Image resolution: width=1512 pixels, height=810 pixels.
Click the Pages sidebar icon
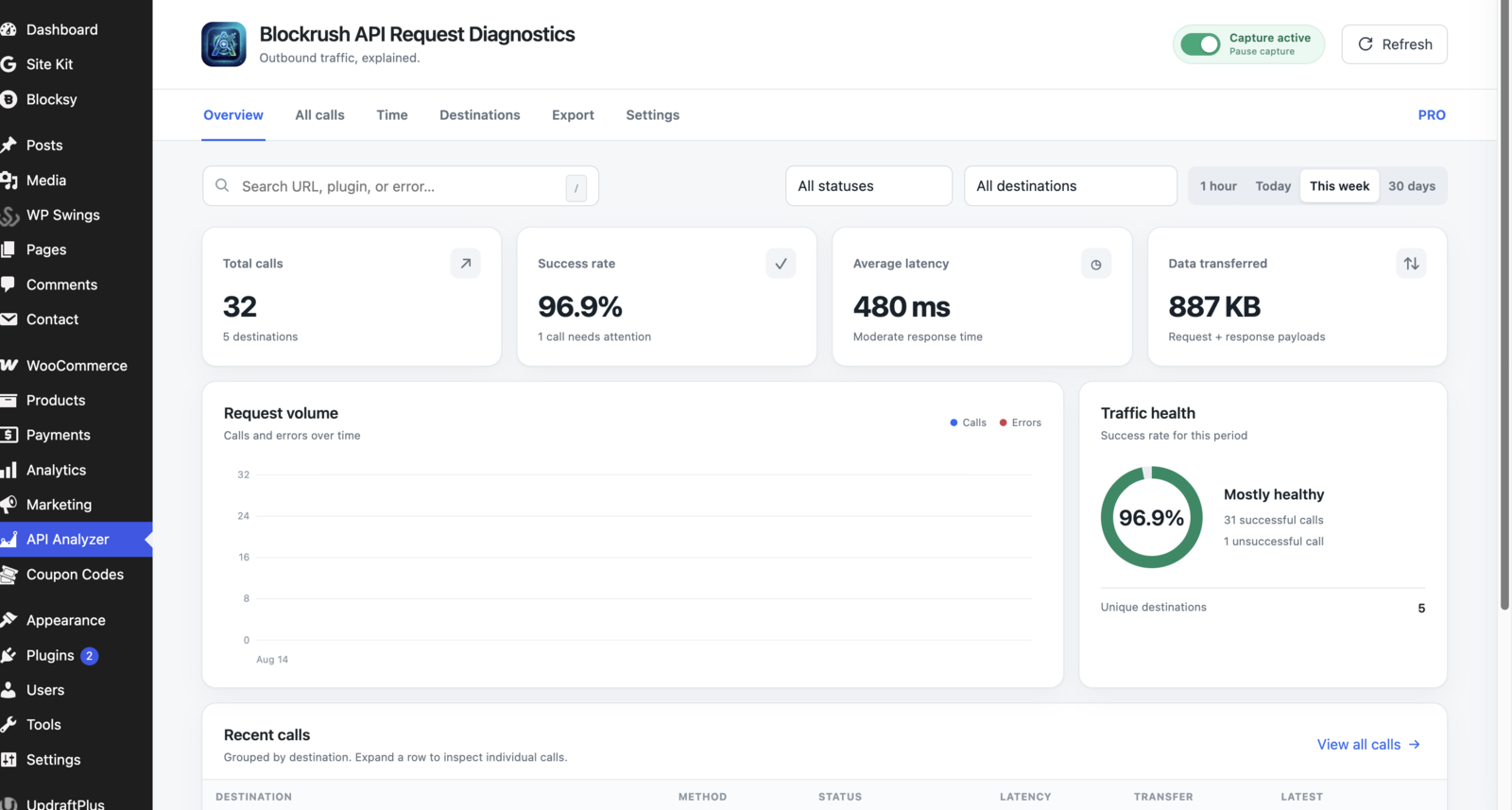[9, 250]
